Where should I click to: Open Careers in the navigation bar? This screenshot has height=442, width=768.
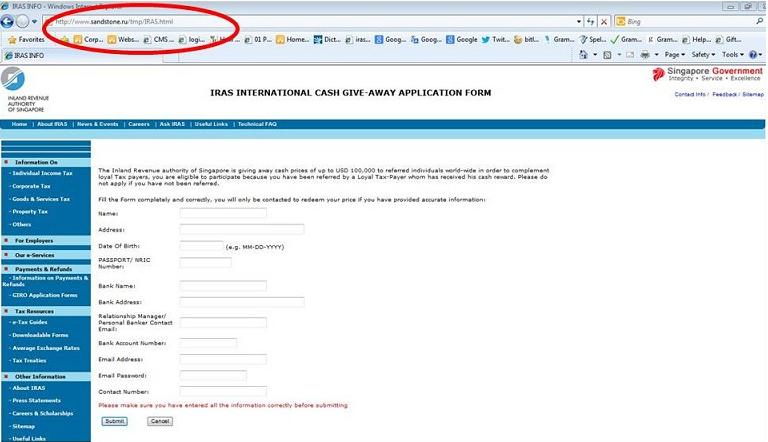click(x=139, y=124)
